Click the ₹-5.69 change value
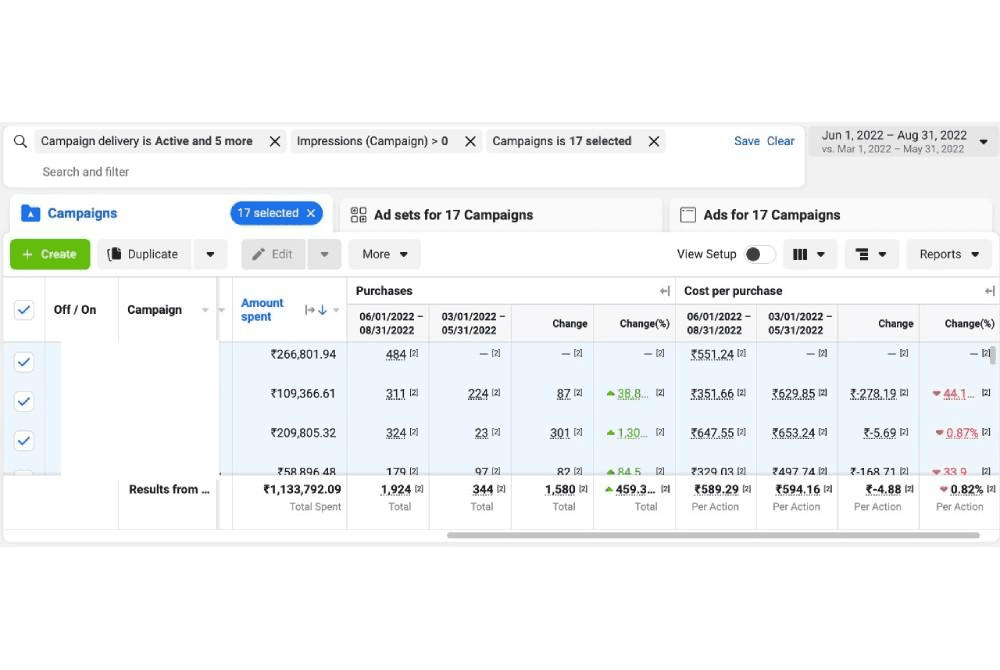The image size is (1000, 670). (x=880, y=433)
